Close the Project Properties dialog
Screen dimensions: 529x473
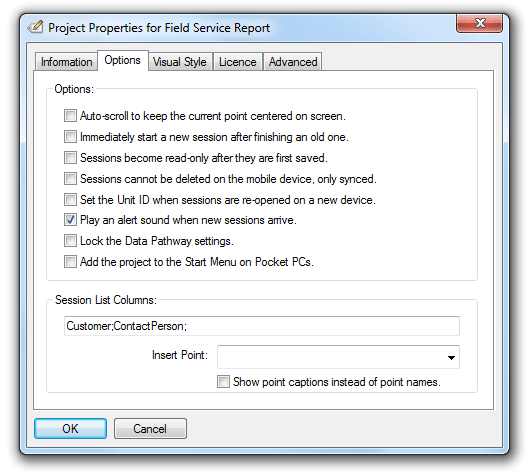click(x=479, y=23)
